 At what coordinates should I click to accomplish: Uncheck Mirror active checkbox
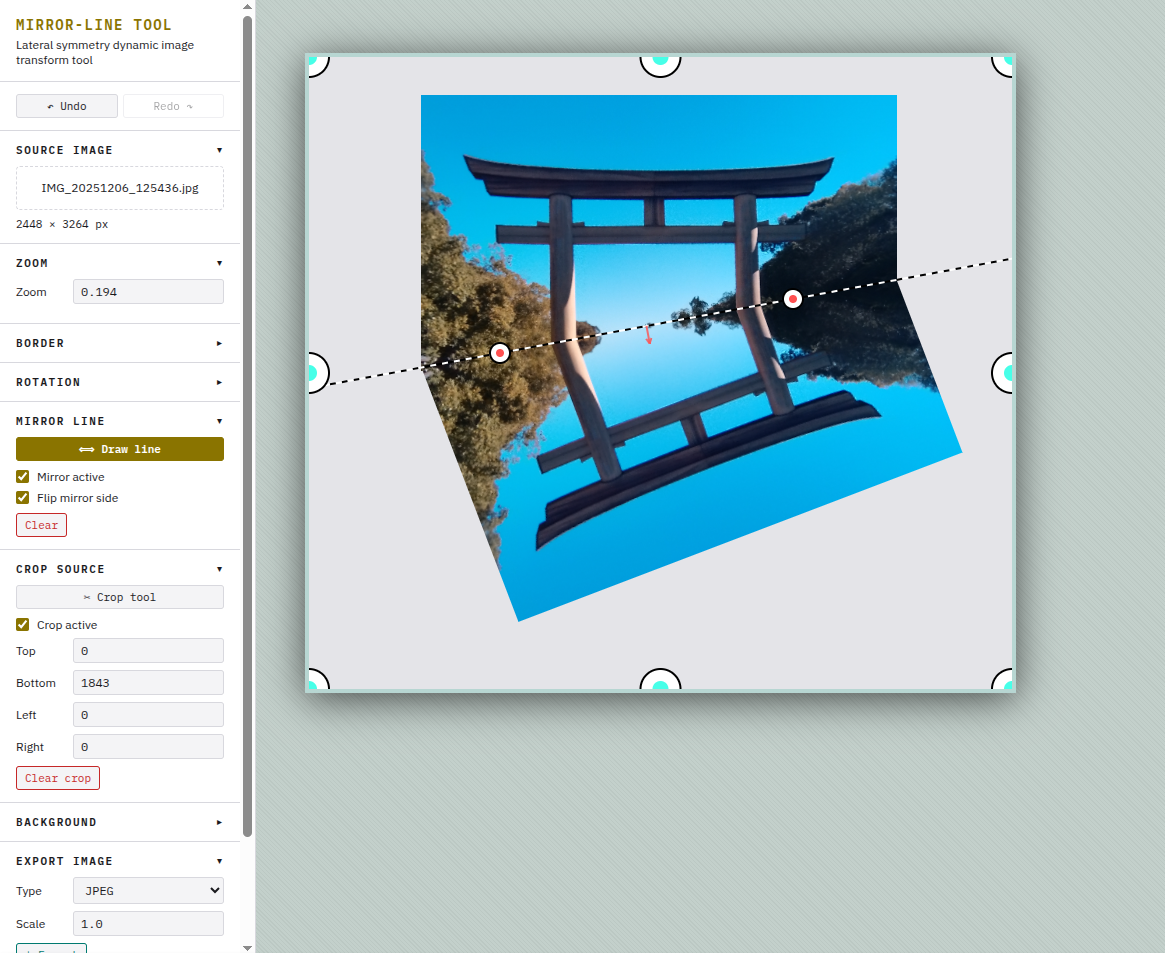(x=23, y=477)
